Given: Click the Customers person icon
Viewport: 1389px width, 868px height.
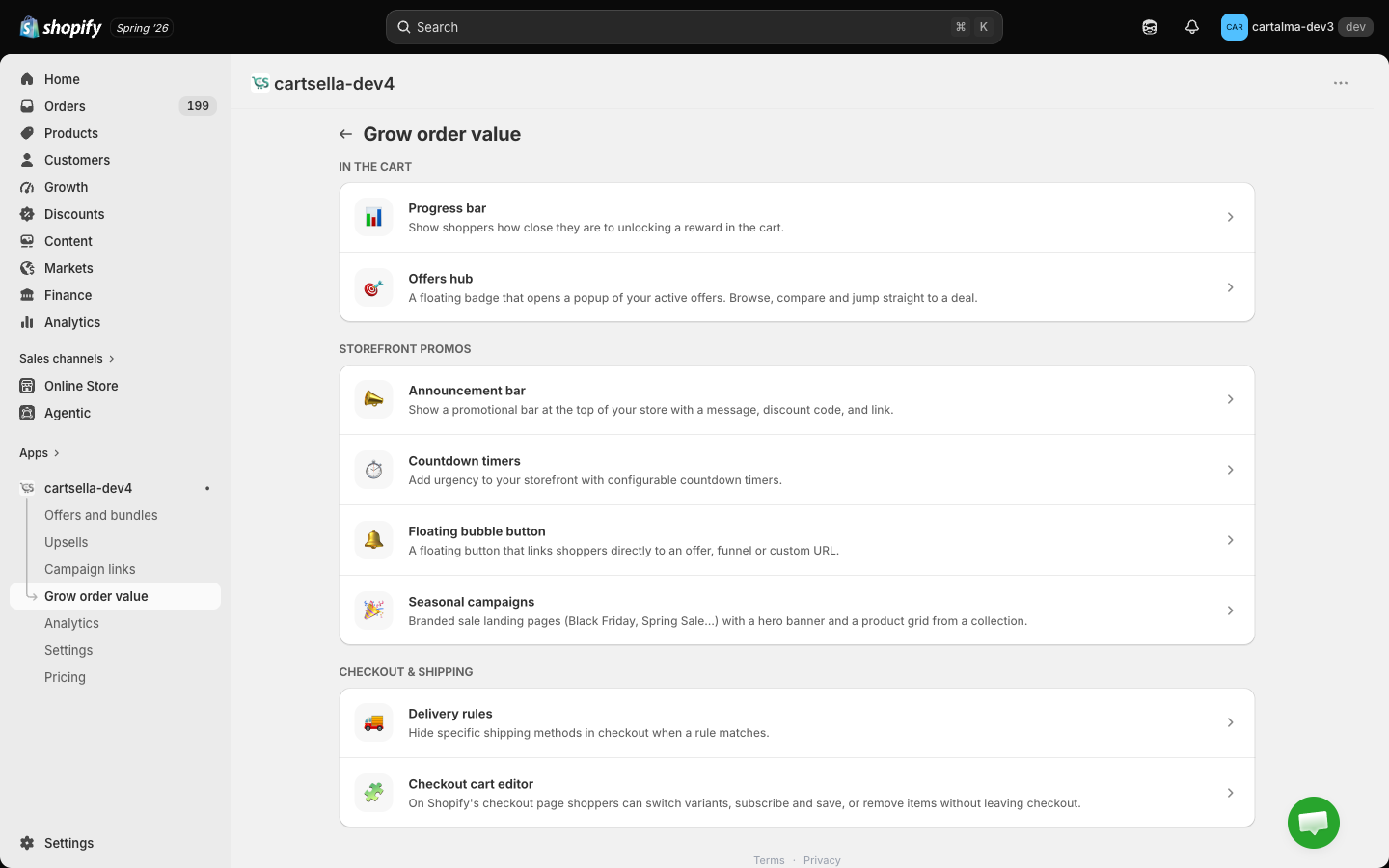Looking at the screenshot, I should [27, 160].
